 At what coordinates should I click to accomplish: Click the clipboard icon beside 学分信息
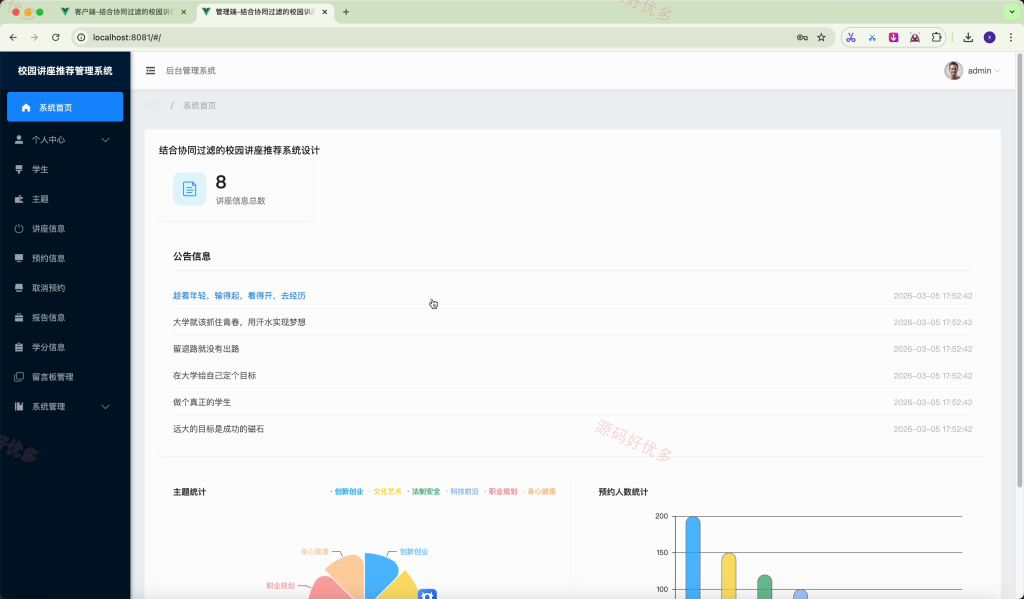(19, 348)
